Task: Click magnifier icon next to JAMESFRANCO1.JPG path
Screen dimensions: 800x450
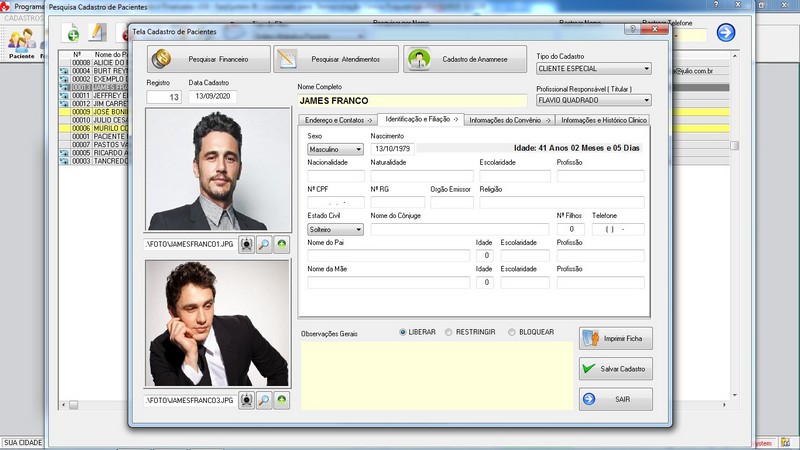Action: 264,244
